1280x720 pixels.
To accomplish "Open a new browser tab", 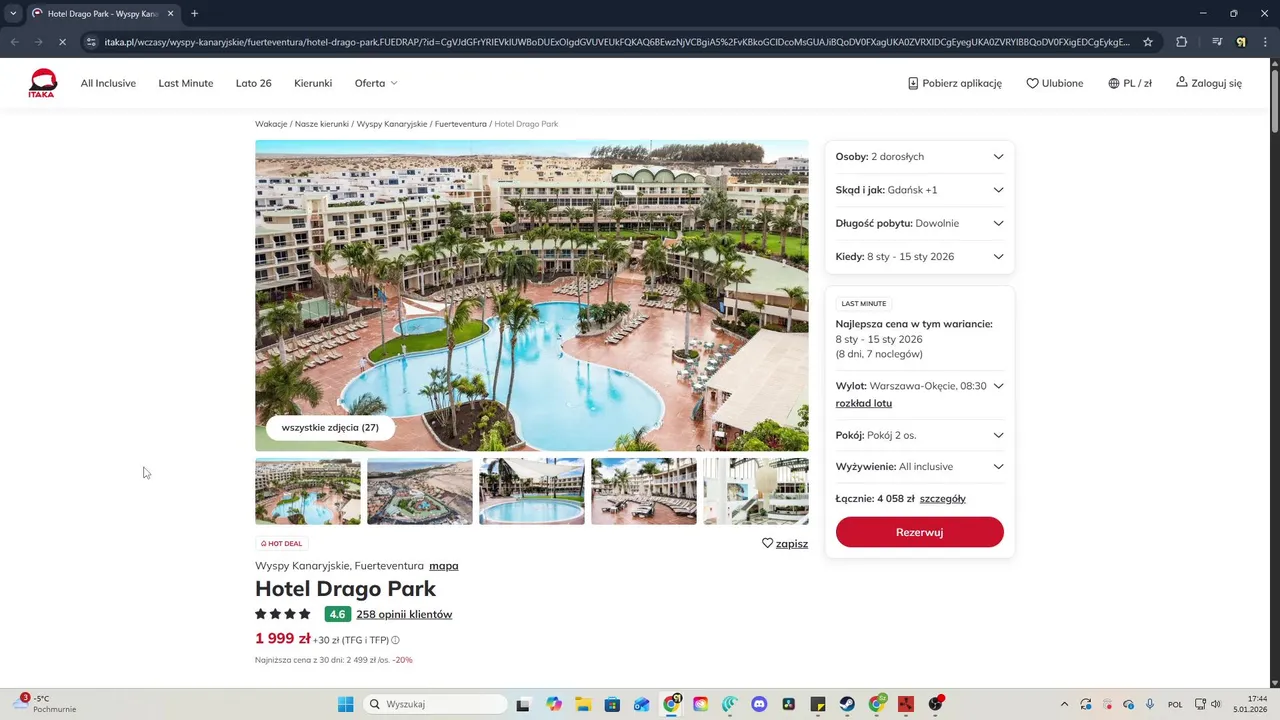I will 194,14.
